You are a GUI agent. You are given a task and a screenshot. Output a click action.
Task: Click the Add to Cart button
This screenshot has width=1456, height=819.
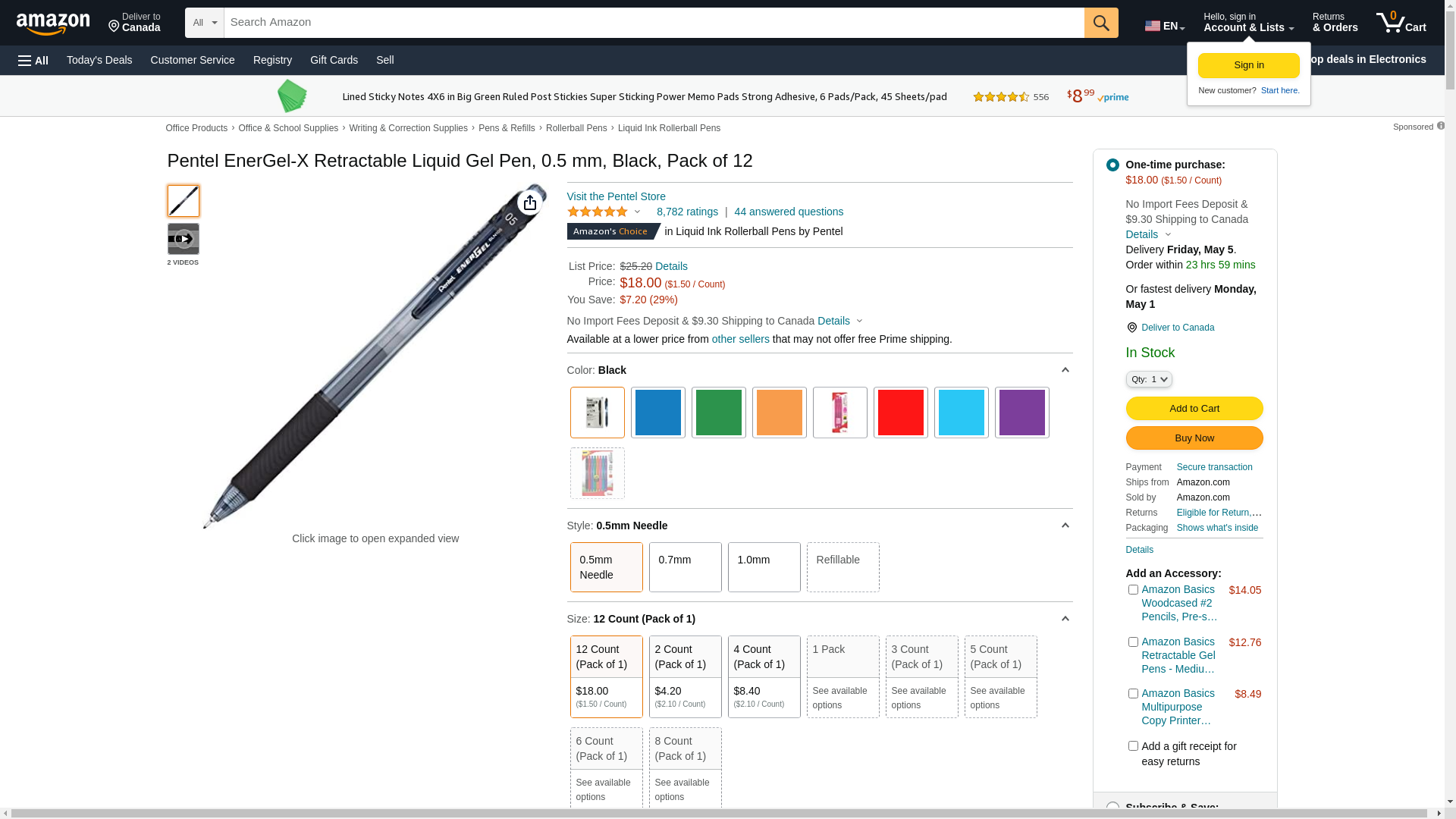click(1194, 409)
